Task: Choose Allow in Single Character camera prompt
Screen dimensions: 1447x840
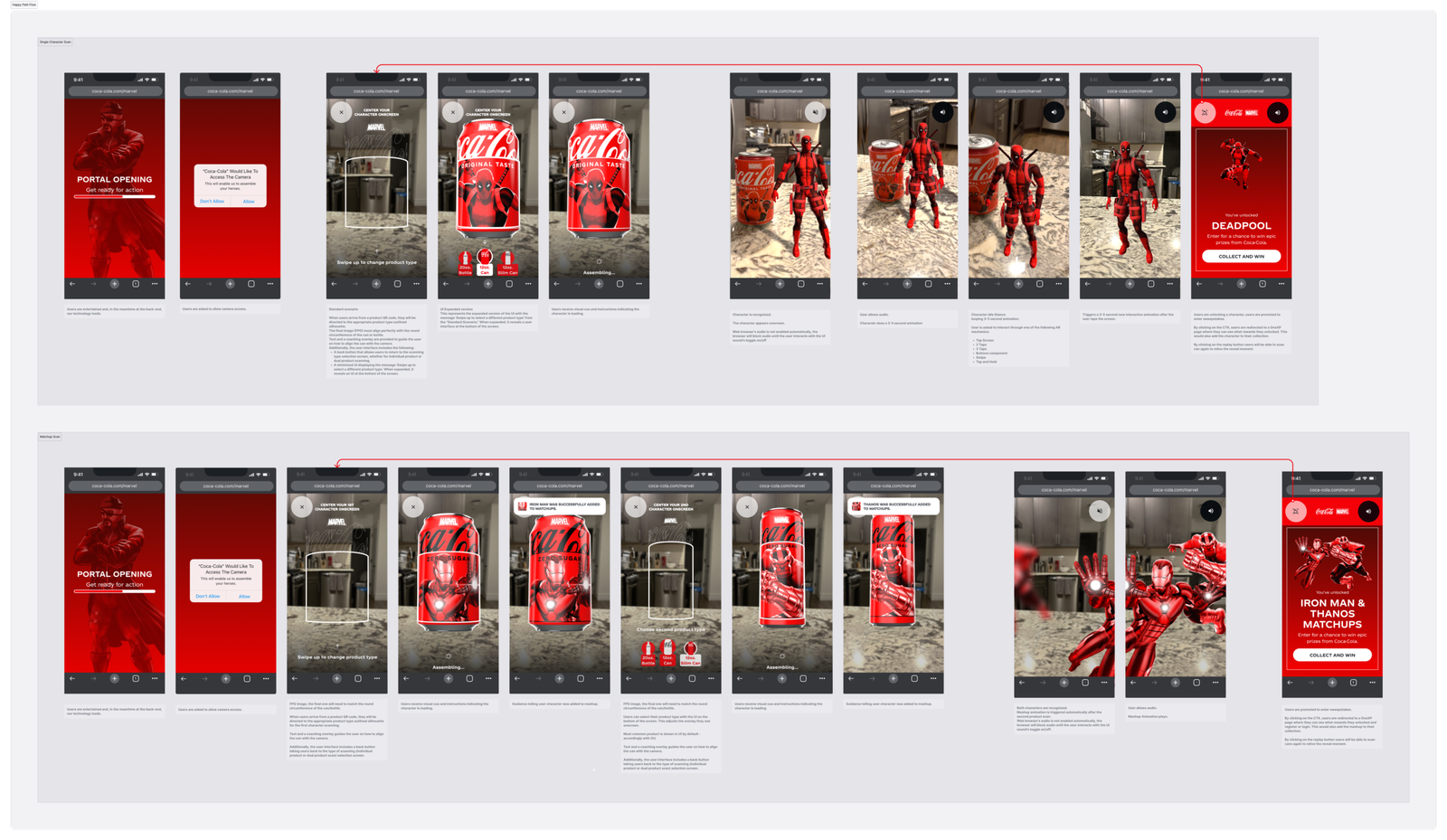Action: pos(249,201)
